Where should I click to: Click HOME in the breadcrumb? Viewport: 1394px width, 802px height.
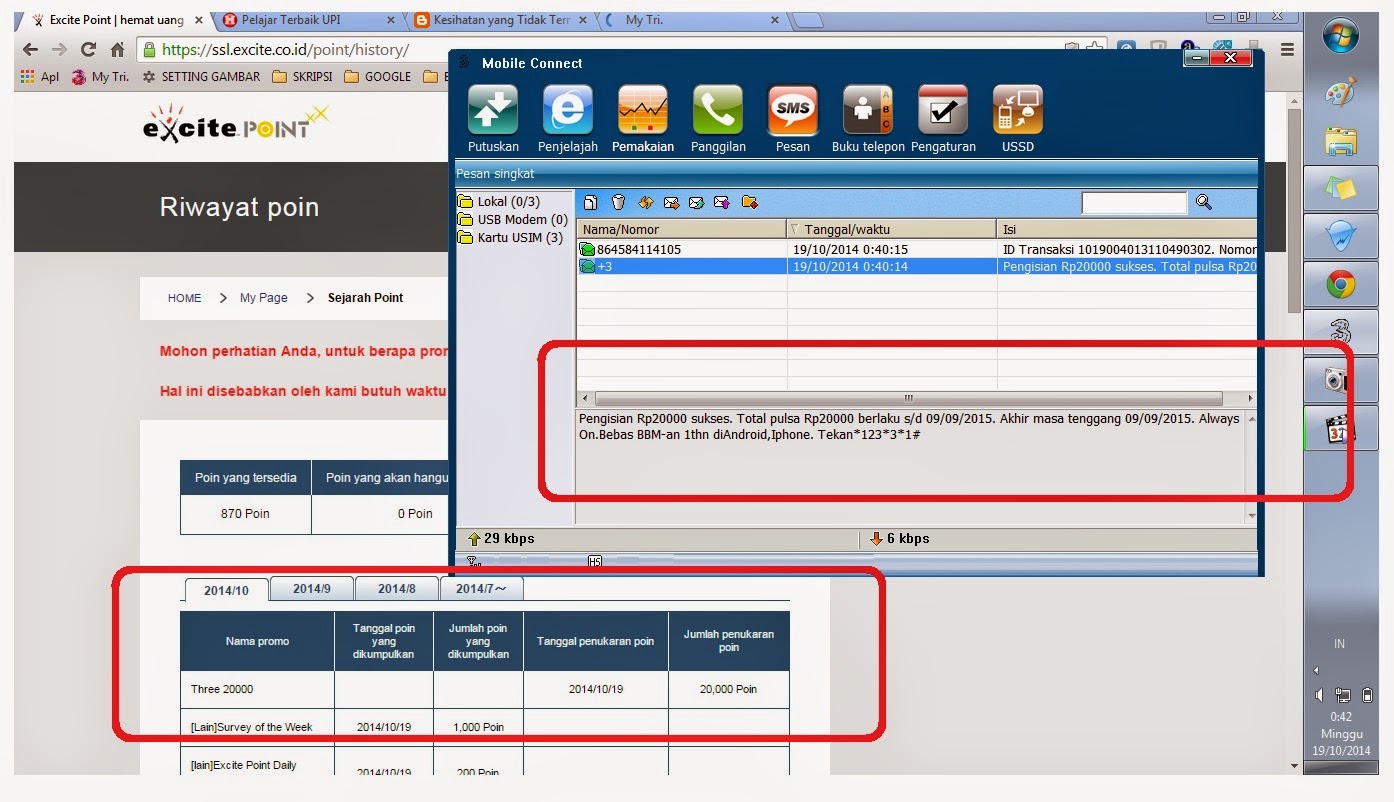184,298
